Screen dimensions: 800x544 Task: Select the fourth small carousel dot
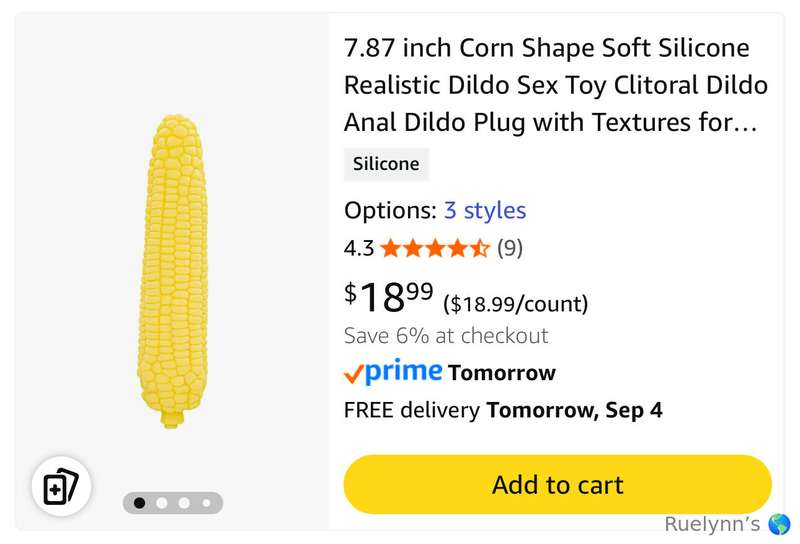point(207,503)
